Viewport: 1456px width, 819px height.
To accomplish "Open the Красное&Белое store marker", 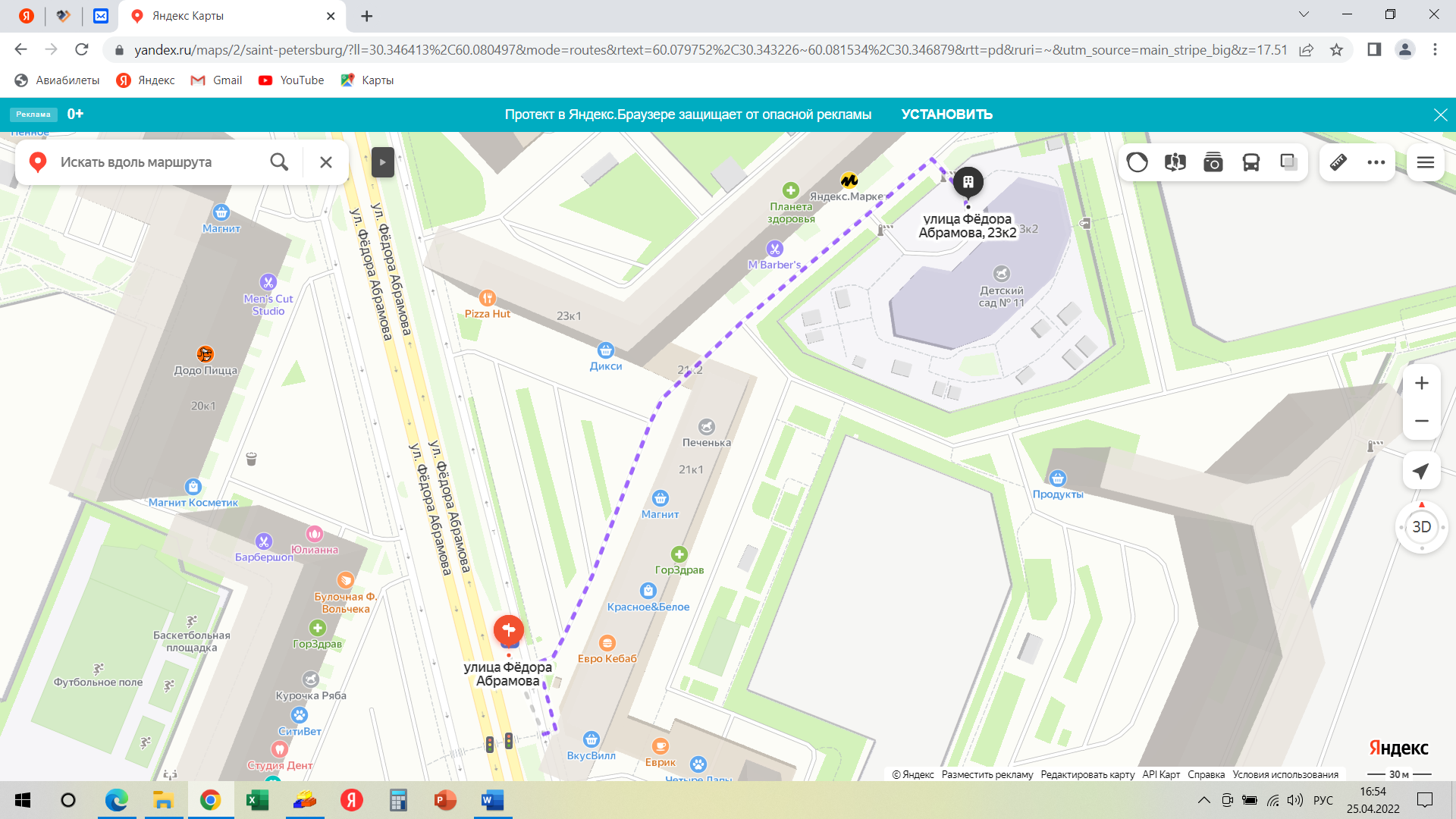I will click(x=648, y=591).
